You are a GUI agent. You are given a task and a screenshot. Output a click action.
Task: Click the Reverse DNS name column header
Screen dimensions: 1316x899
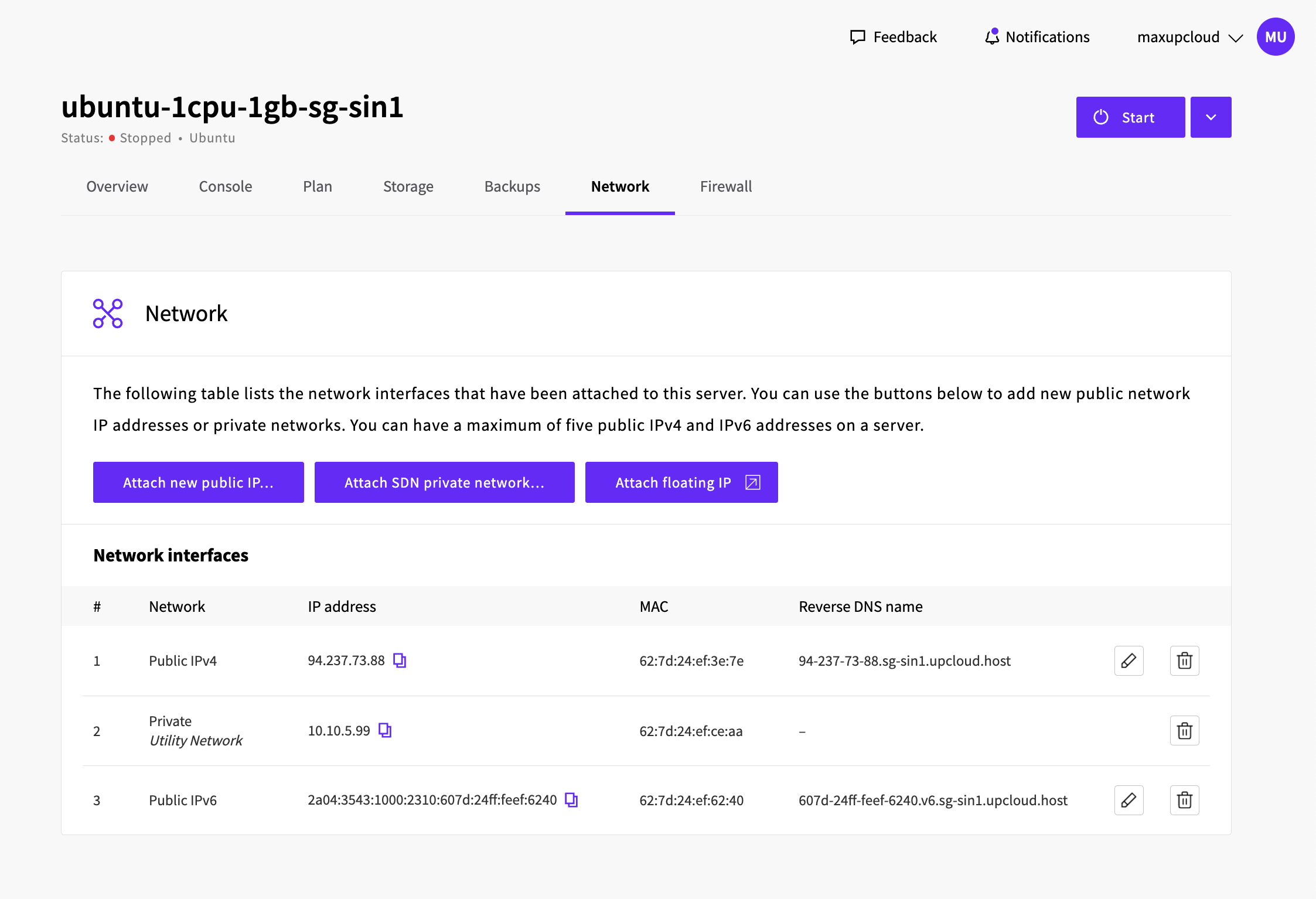[x=861, y=607]
